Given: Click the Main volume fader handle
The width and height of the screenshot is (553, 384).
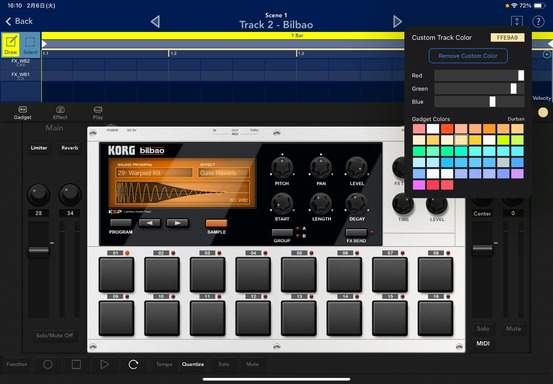Looking at the screenshot, I should click(x=38, y=250).
